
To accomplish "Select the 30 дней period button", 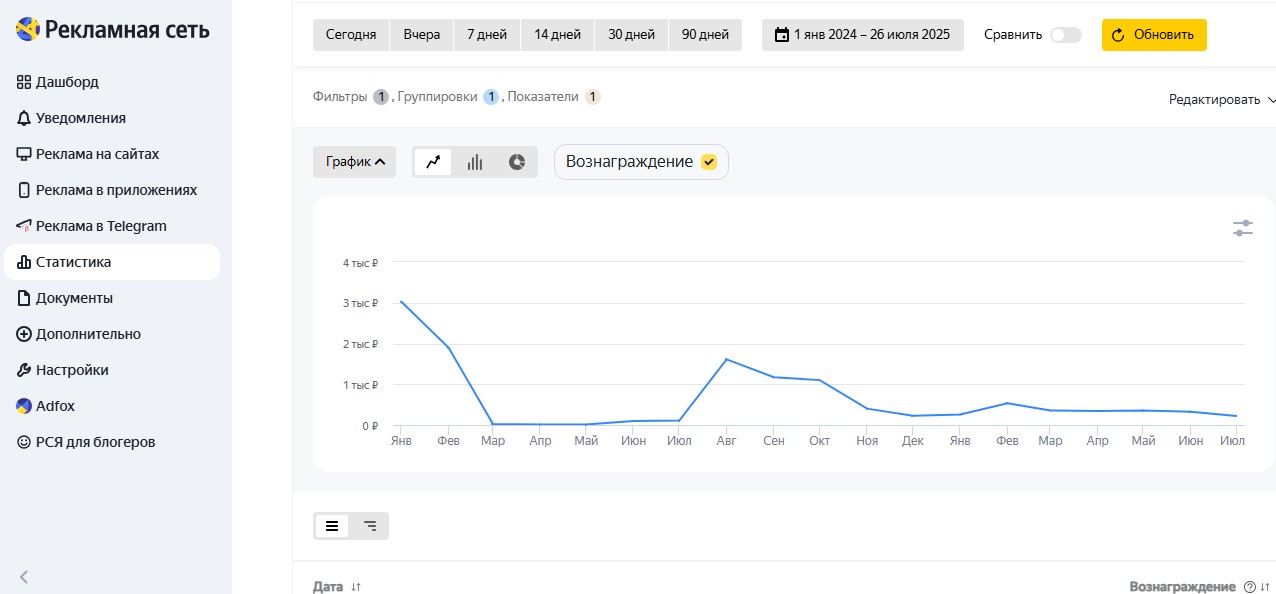I will [631, 35].
